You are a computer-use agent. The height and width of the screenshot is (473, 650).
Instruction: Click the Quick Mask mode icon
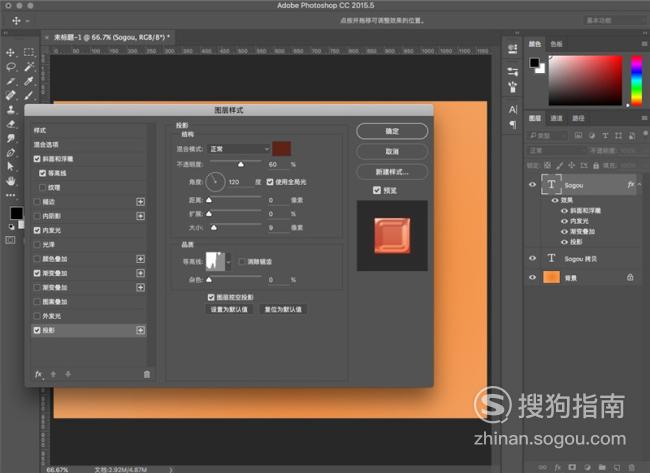pos(10,240)
